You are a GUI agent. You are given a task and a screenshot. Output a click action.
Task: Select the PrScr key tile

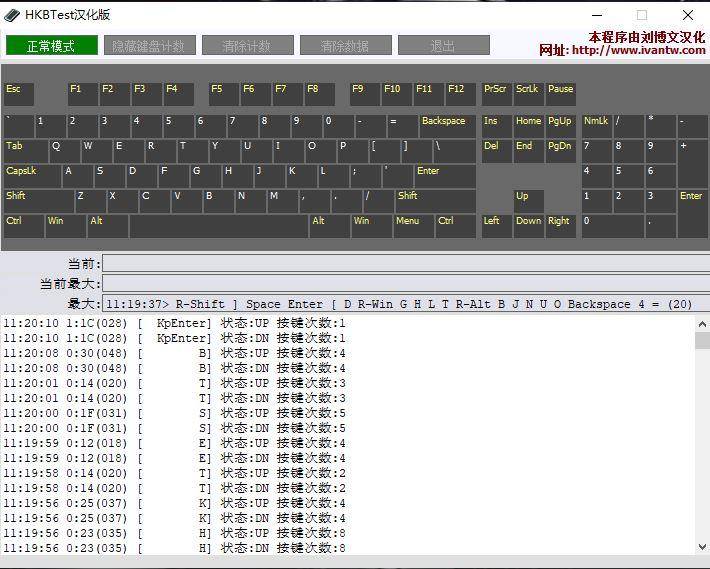point(497,94)
